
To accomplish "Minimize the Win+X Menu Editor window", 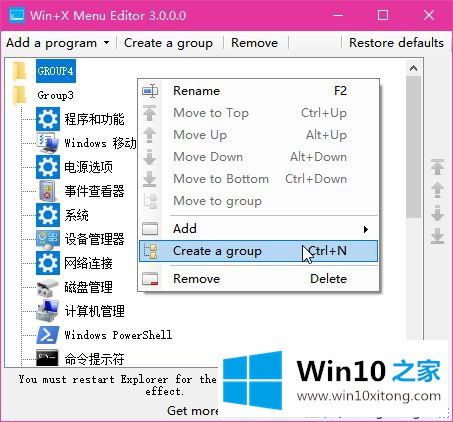I will 338,15.
